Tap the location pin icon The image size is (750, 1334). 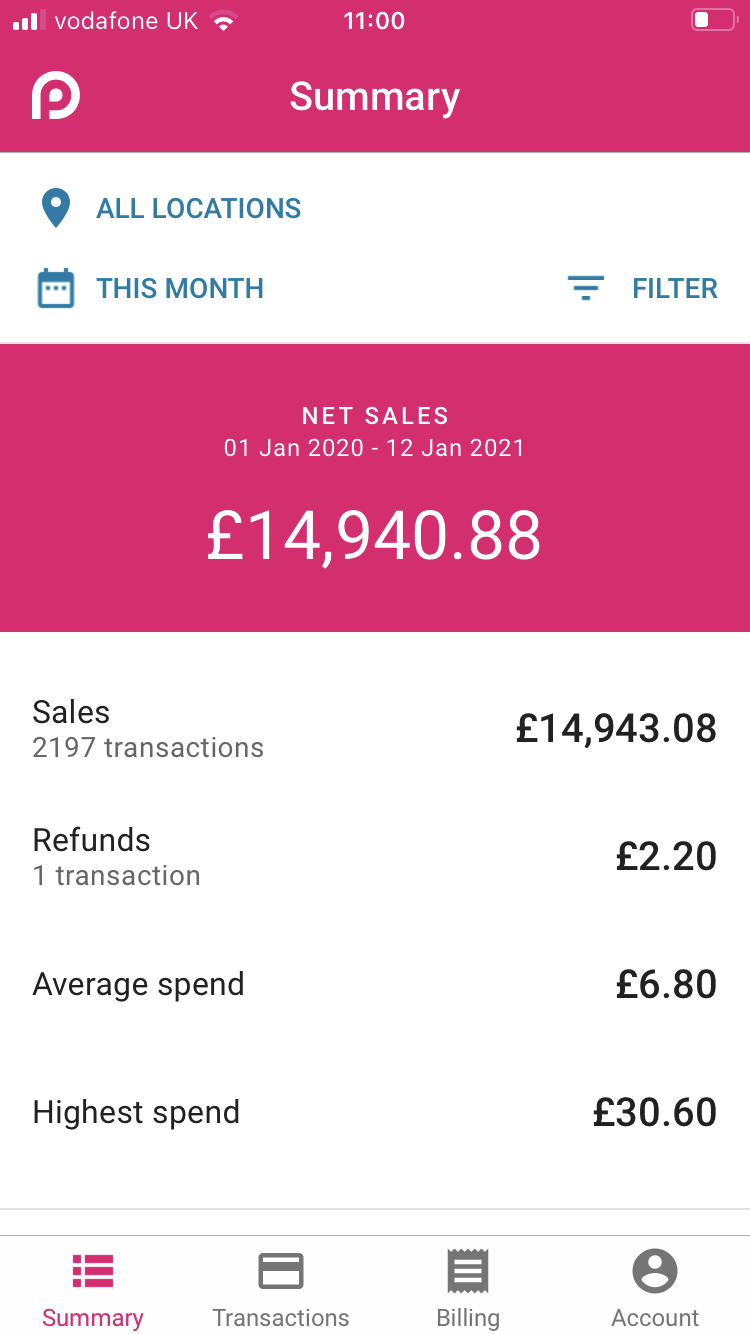[56, 209]
